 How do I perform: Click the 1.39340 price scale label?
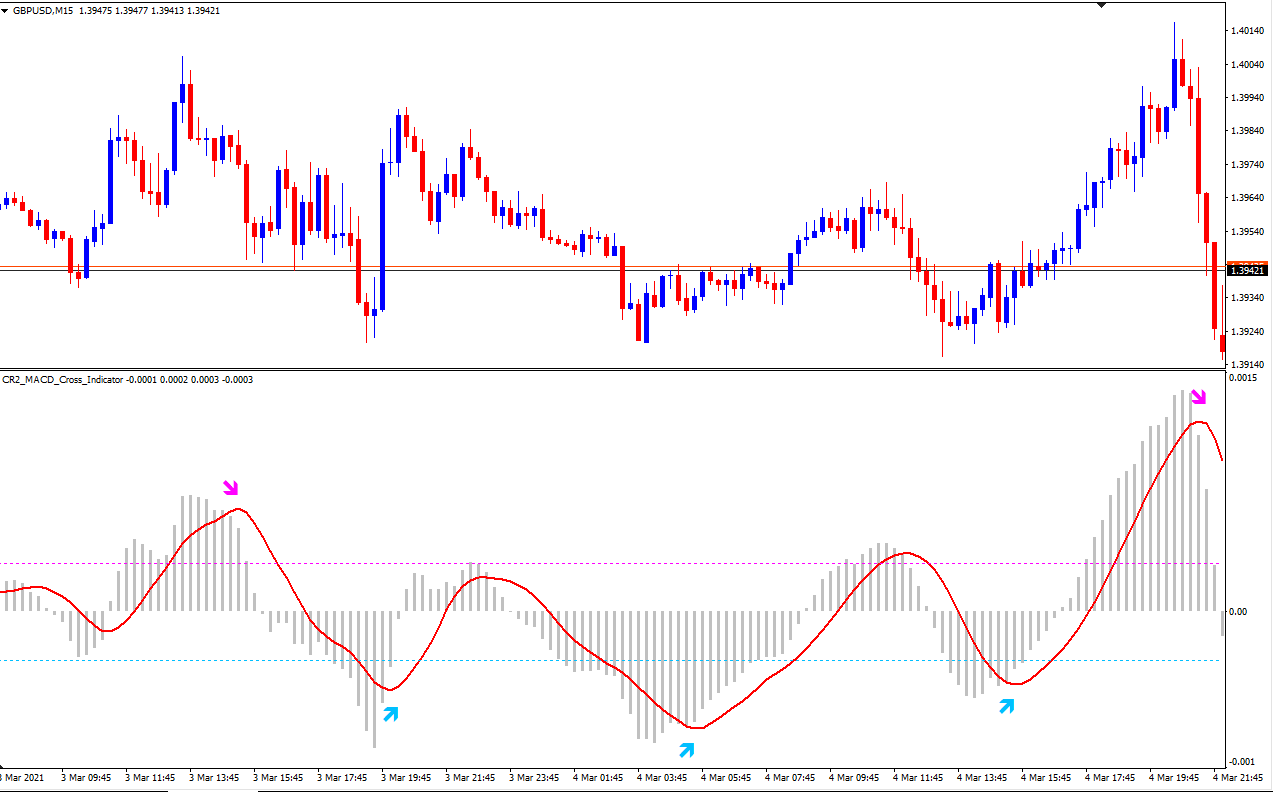tap(1250, 298)
